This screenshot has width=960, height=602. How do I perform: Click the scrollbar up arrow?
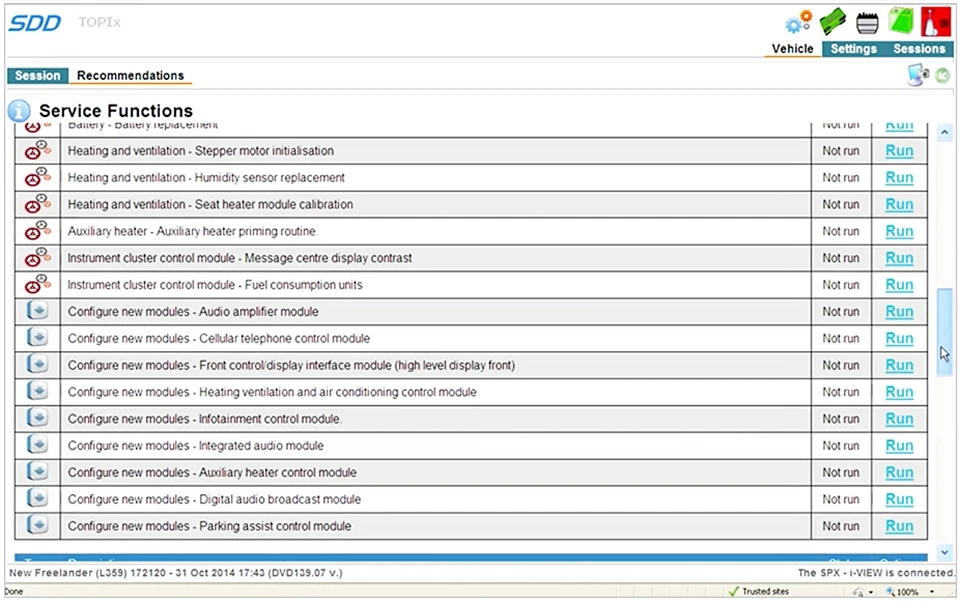pos(945,132)
